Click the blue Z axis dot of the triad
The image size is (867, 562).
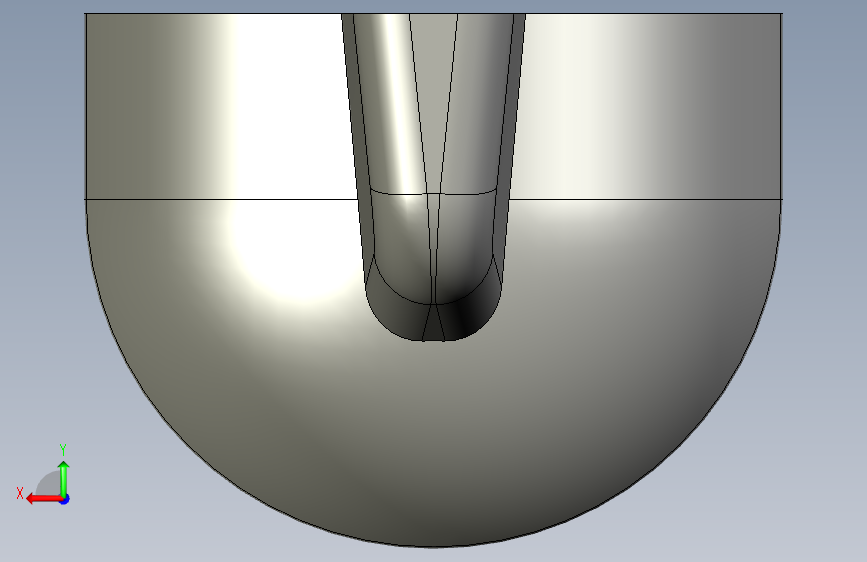tap(65, 499)
